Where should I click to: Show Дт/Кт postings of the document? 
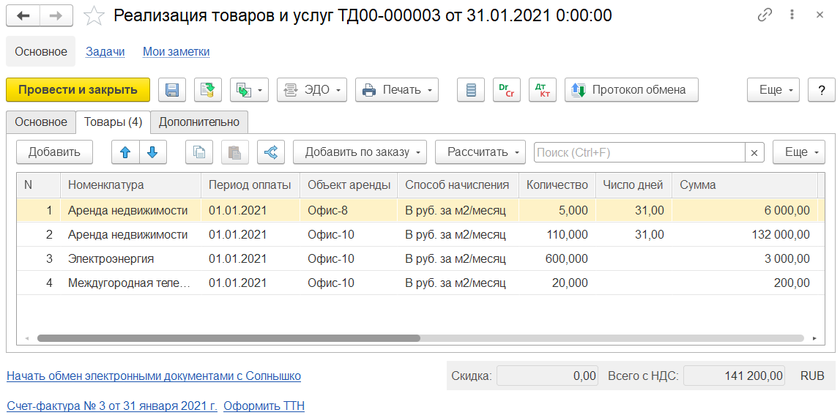(x=542, y=90)
